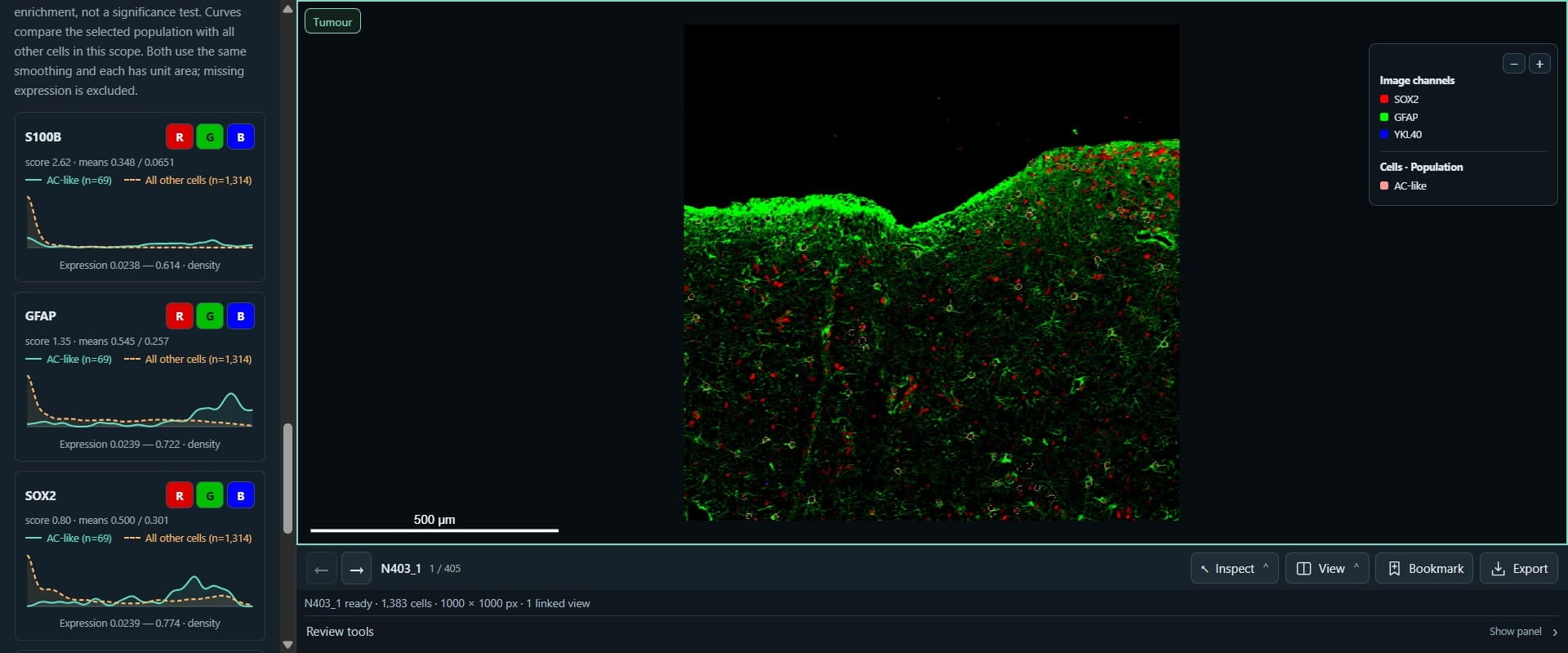Click the sidebar scroll up arrow
The image size is (1568, 653).
(287, 9)
